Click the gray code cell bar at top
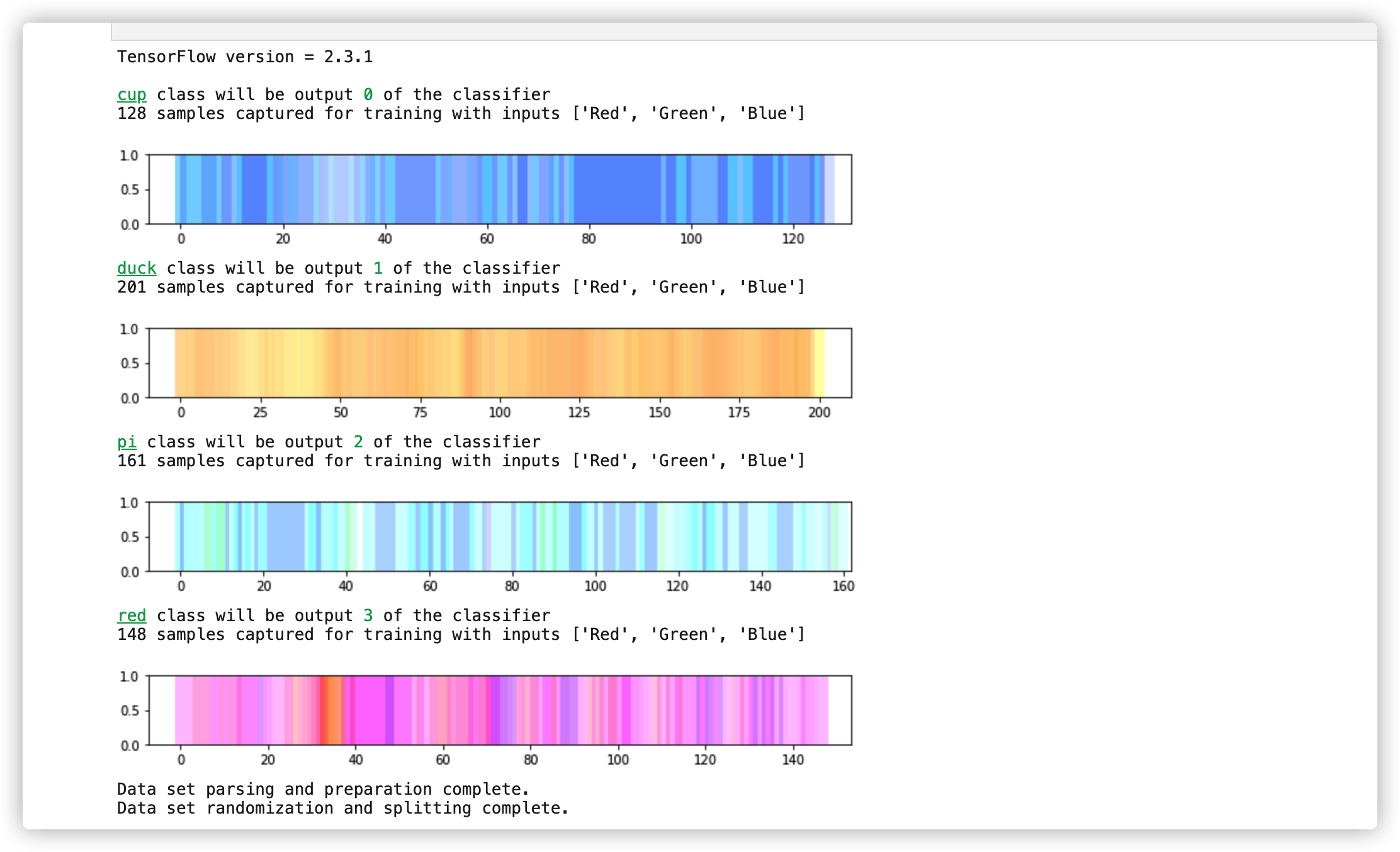Viewport: 1400px width, 852px height. 743,31
